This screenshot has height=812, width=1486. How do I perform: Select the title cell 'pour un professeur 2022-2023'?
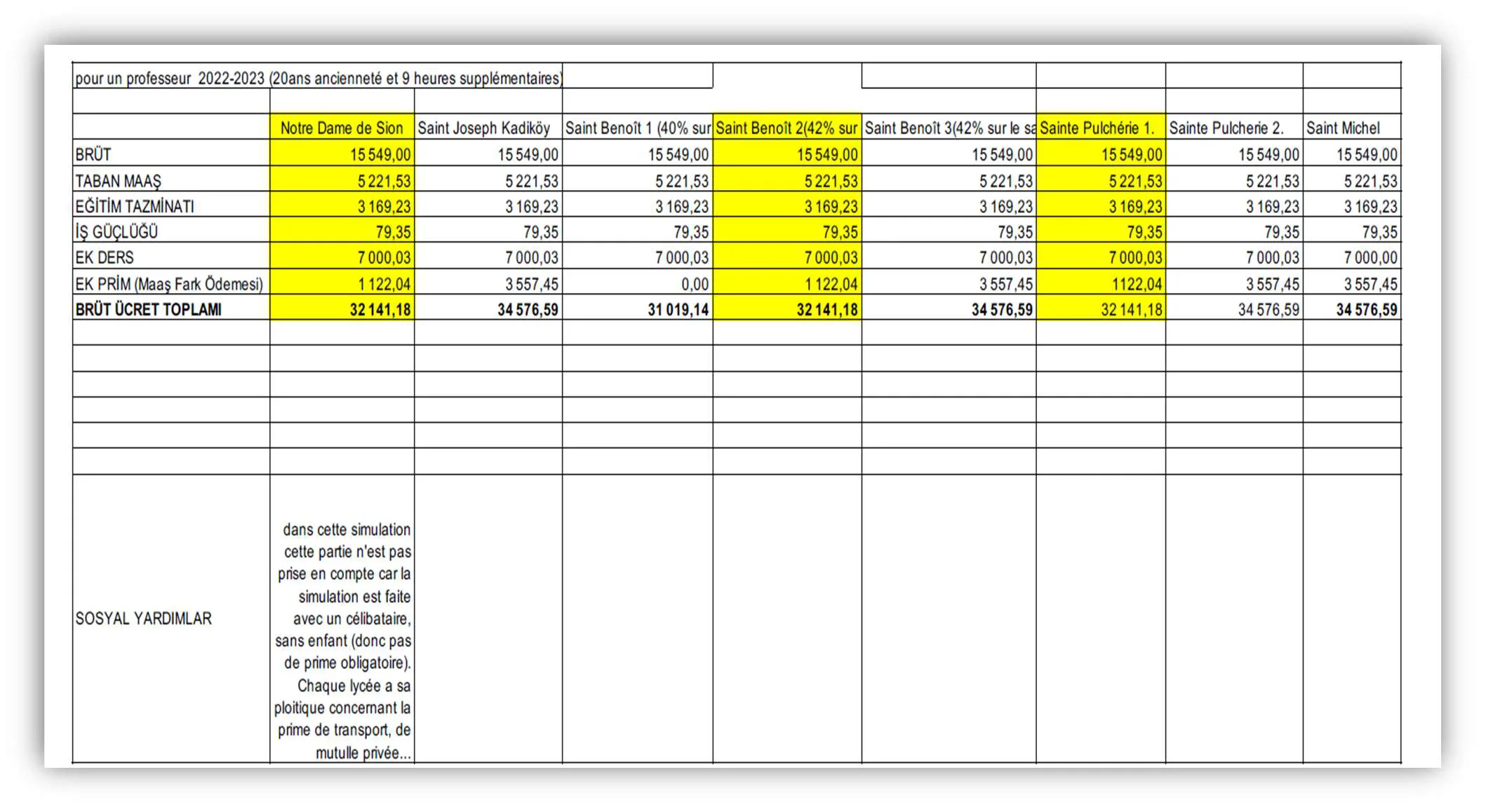[318, 77]
